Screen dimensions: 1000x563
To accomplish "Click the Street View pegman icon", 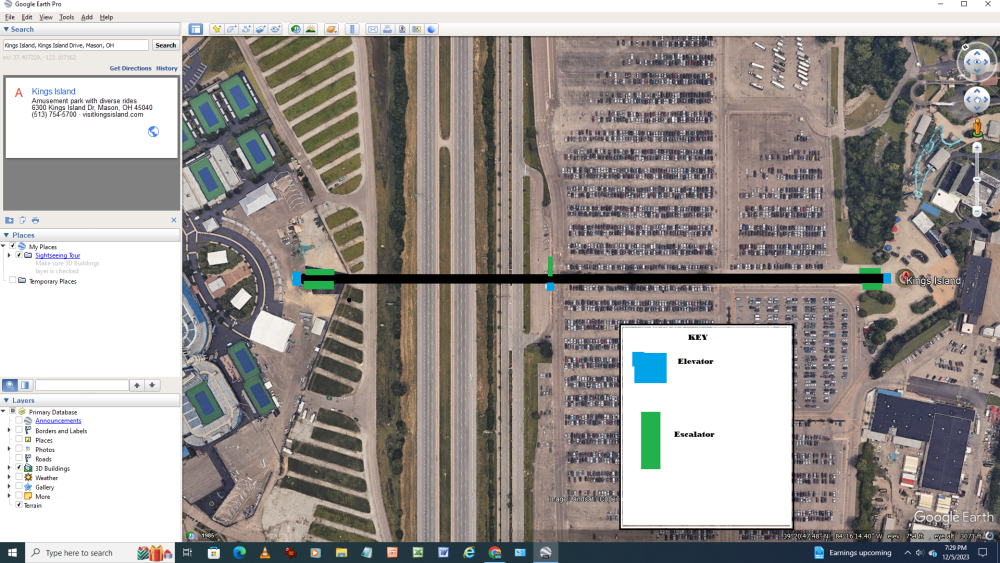I will [x=976, y=127].
